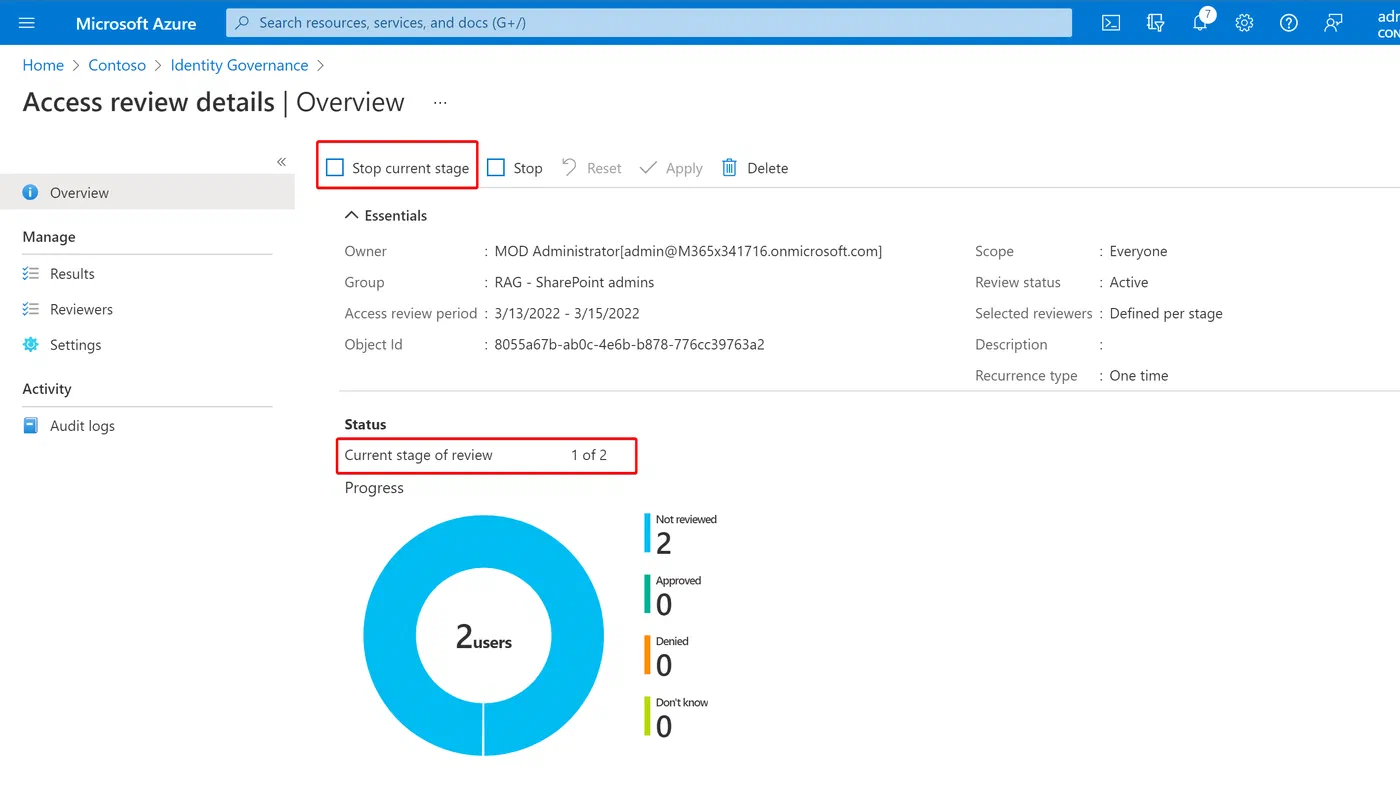
Task: Click the Settings gear icon in sidebar
Action: 30,344
